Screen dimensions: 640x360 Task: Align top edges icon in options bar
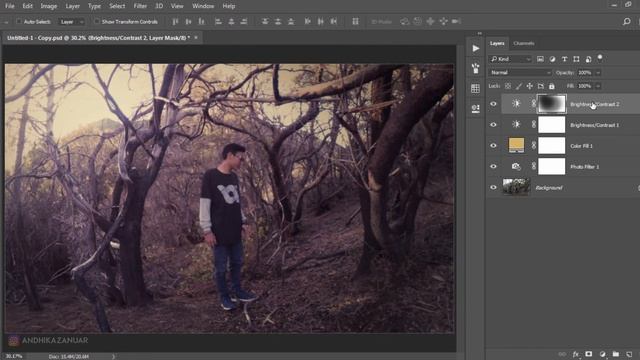point(175,21)
